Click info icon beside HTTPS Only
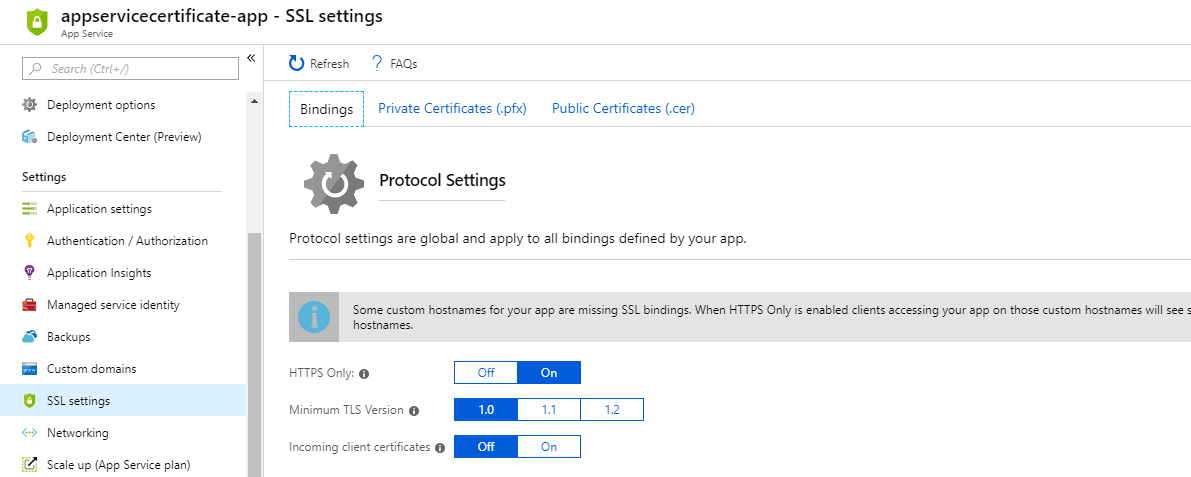 (364, 374)
